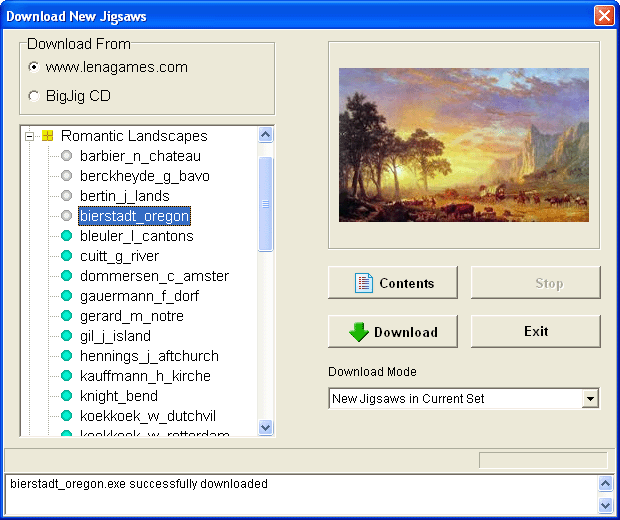Click the teal status dot beside cuitt_g_river

point(66,256)
